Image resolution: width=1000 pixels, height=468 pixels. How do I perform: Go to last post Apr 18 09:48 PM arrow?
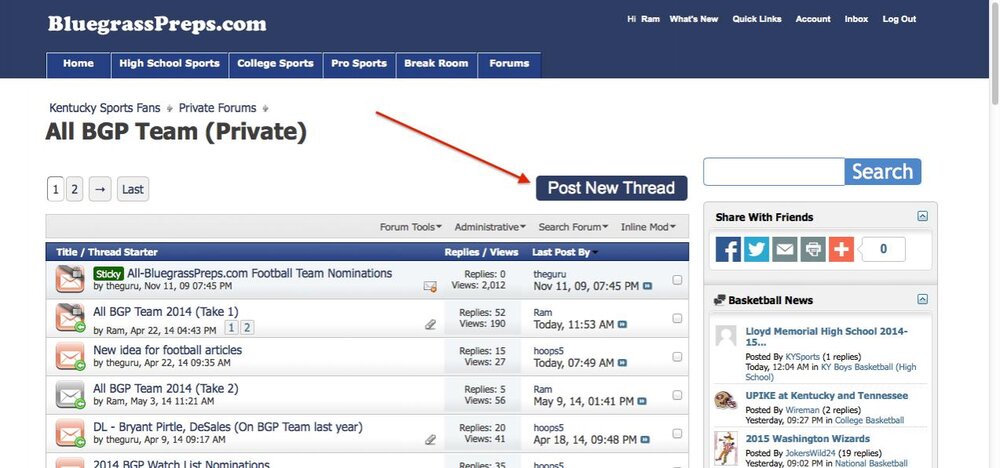click(645, 440)
